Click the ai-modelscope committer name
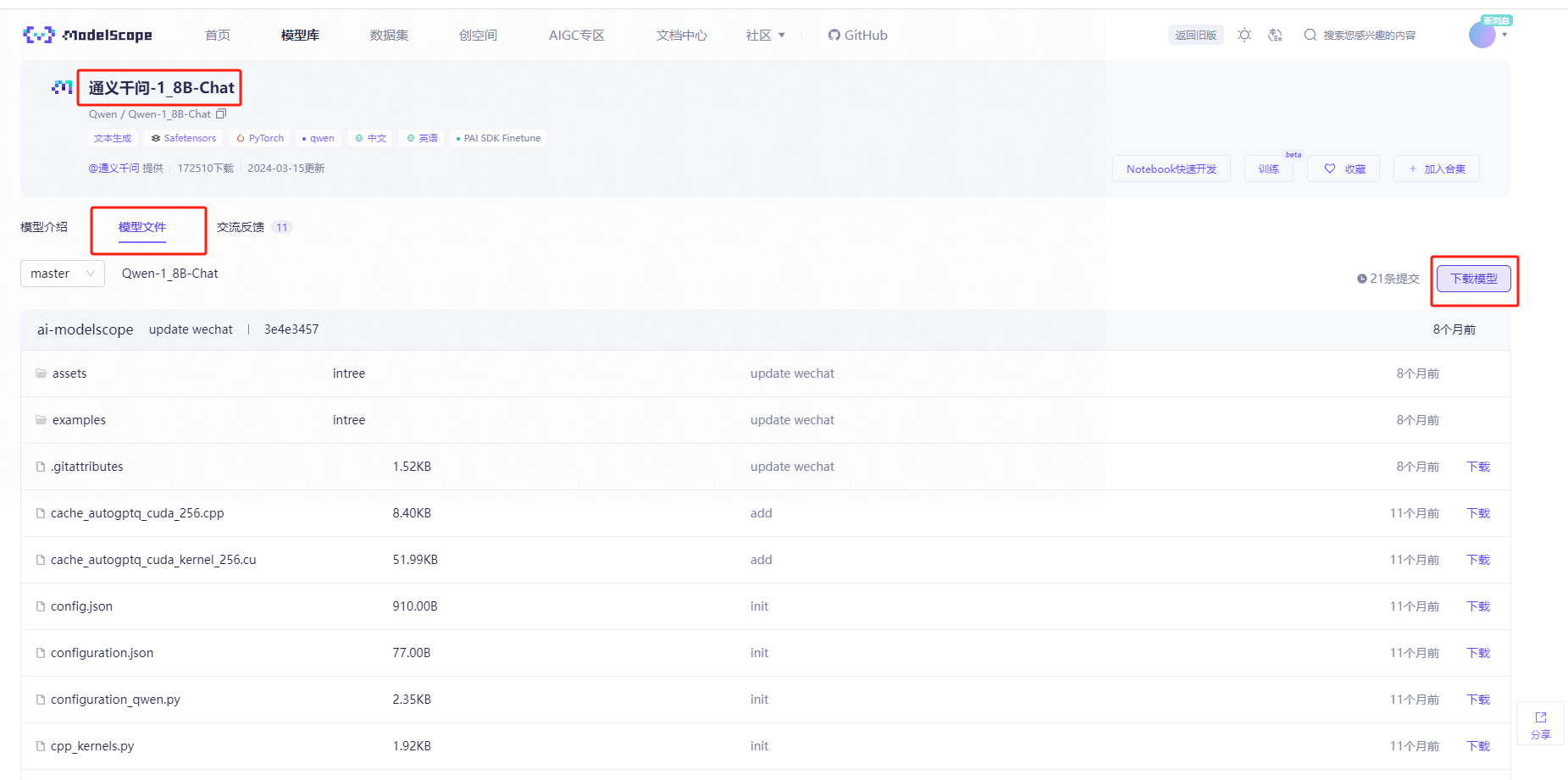This screenshot has width=1568, height=780. click(85, 329)
